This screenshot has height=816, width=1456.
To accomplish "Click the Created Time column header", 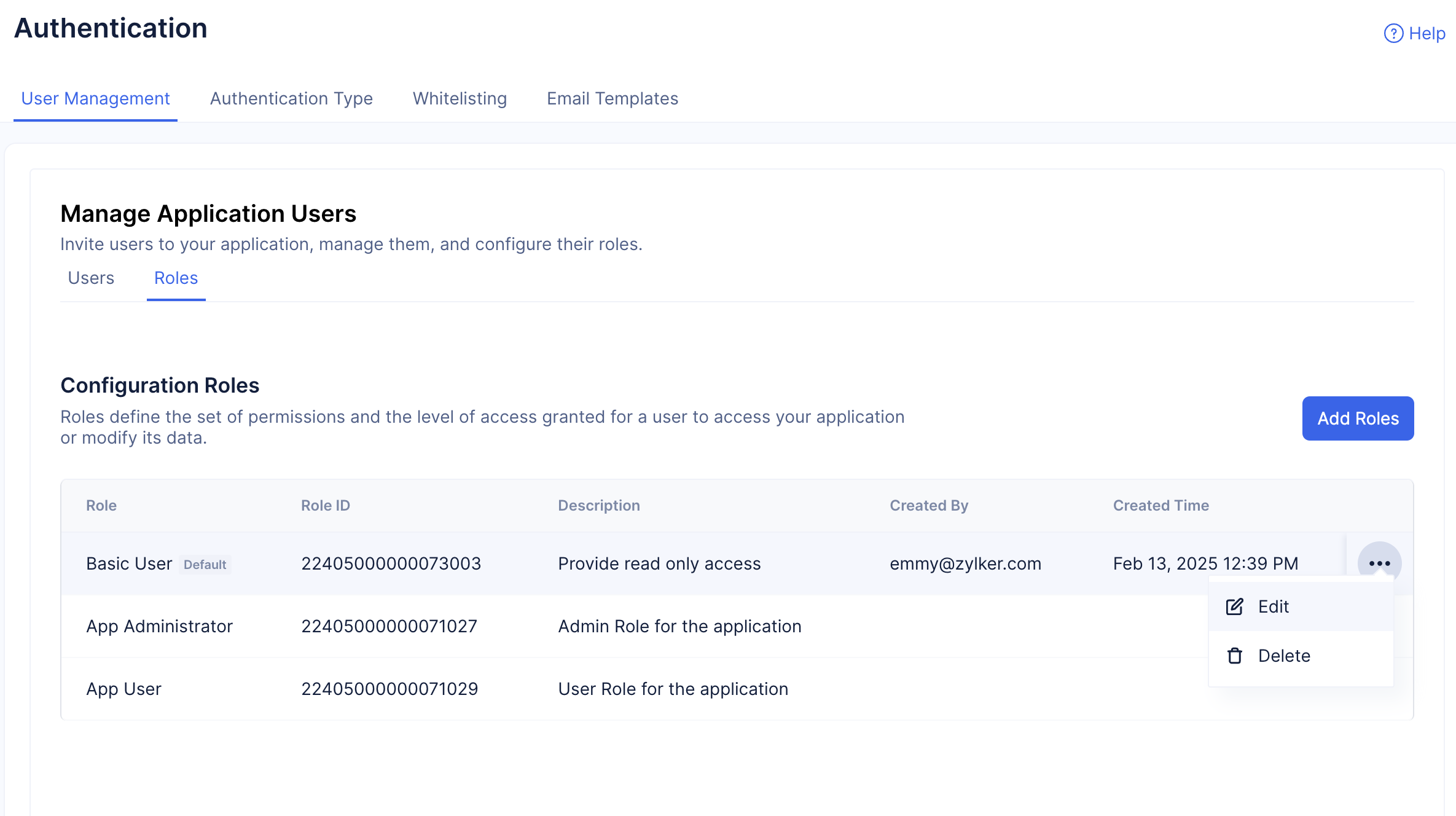I will (1161, 505).
